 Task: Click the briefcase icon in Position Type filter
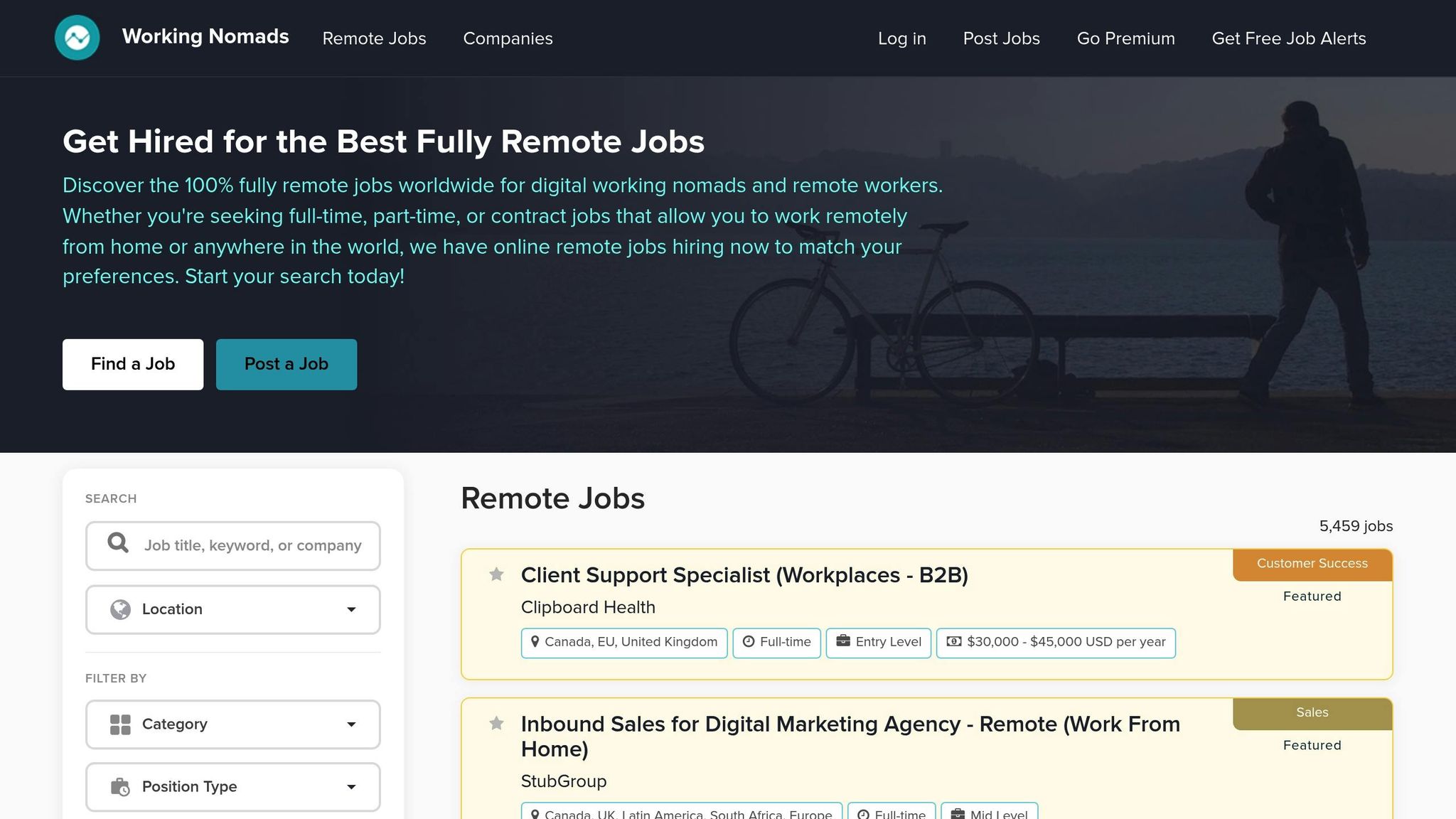coord(119,786)
